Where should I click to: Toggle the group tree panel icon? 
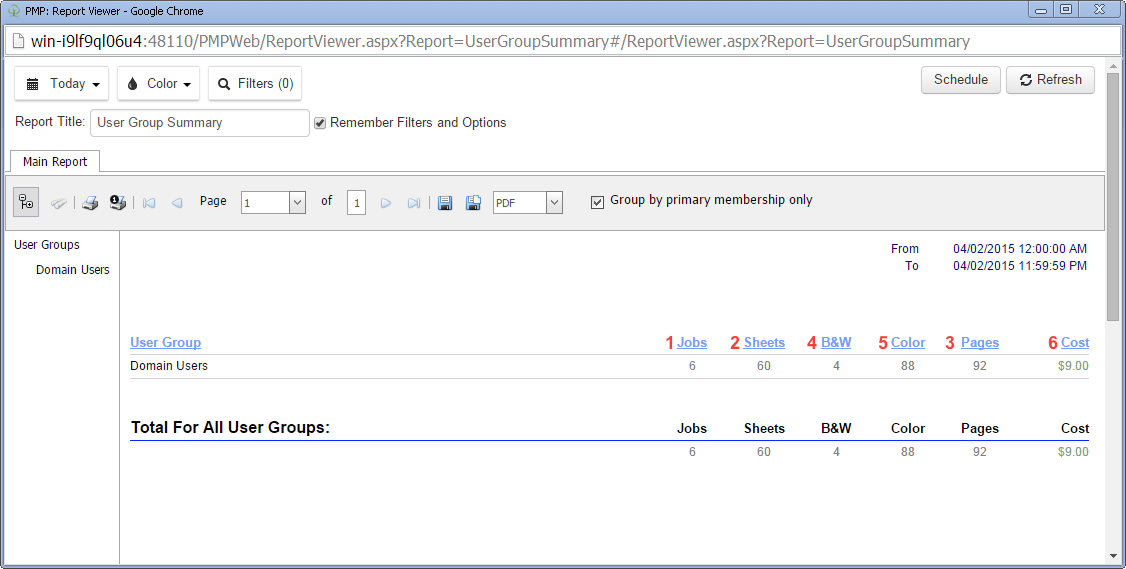coord(26,202)
